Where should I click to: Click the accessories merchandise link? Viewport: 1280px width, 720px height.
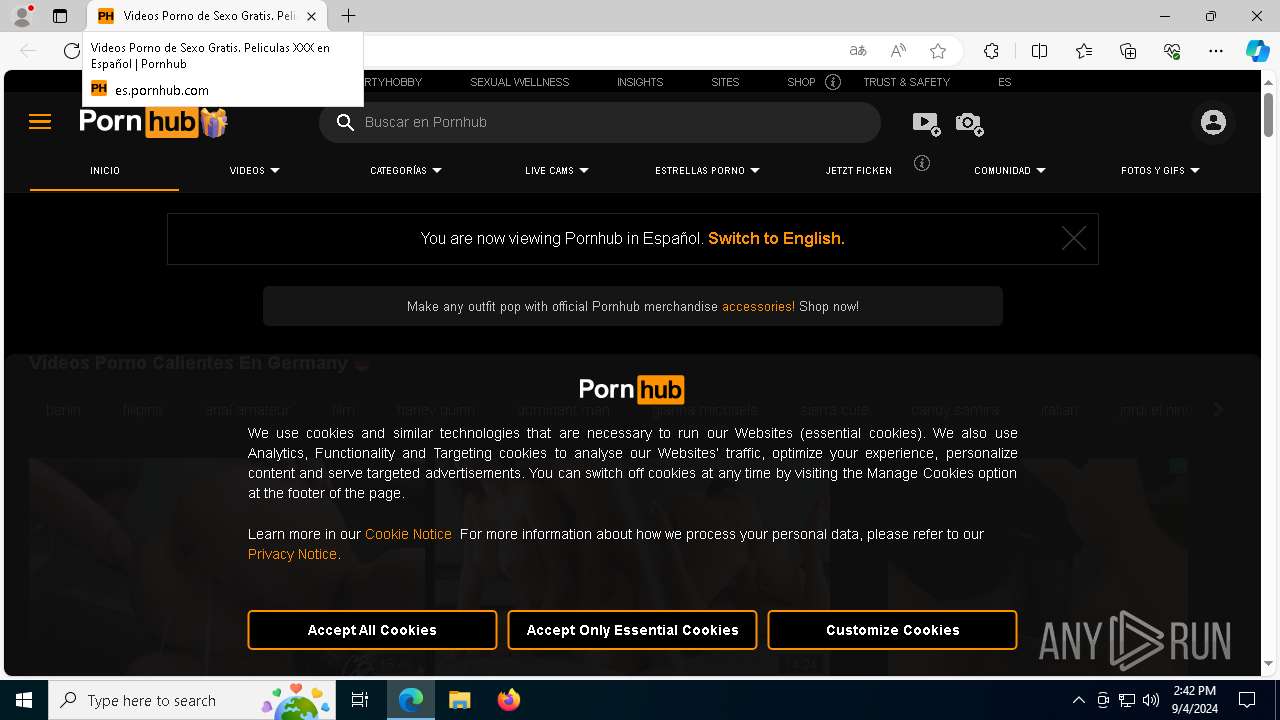pyautogui.click(x=758, y=306)
